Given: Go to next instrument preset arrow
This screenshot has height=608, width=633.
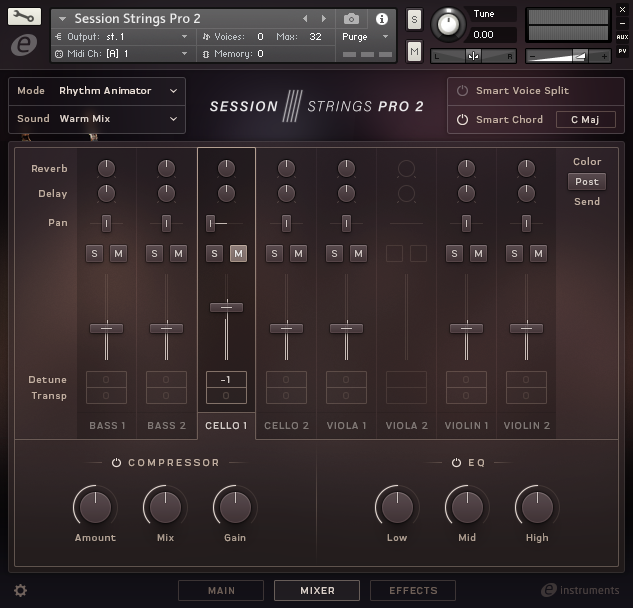Looking at the screenshot, I should (x=324, y=19).
